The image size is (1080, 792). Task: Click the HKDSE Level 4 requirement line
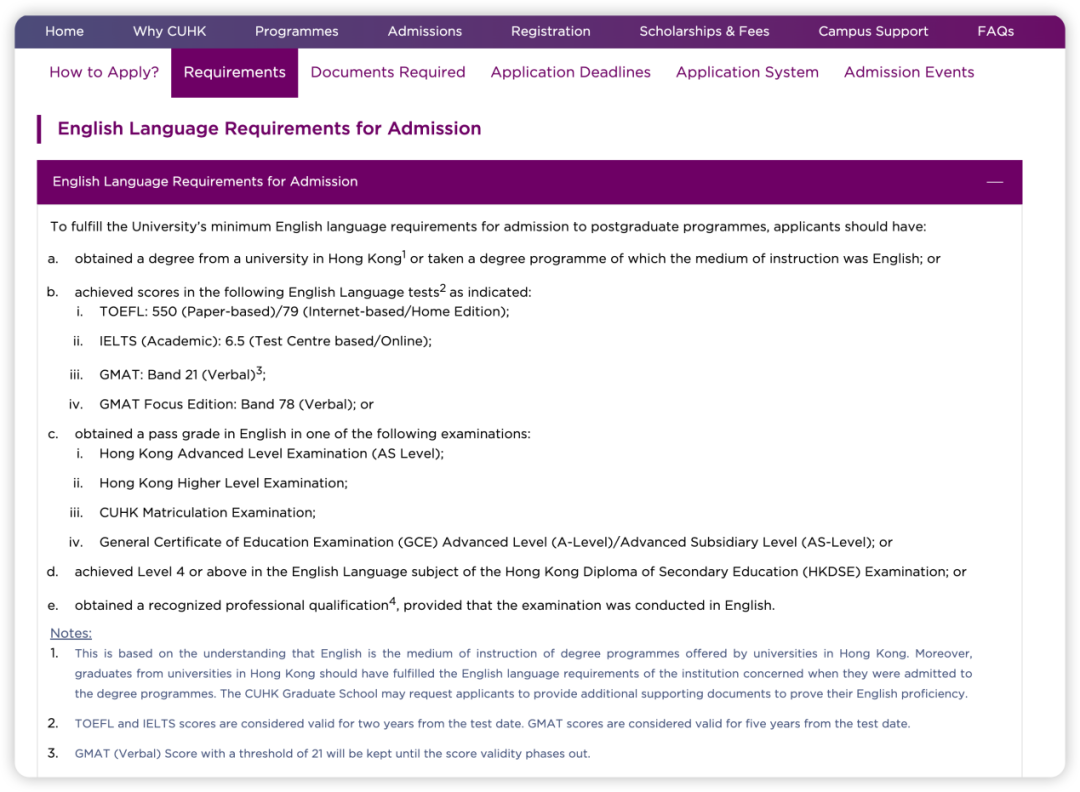pos(520,572)
